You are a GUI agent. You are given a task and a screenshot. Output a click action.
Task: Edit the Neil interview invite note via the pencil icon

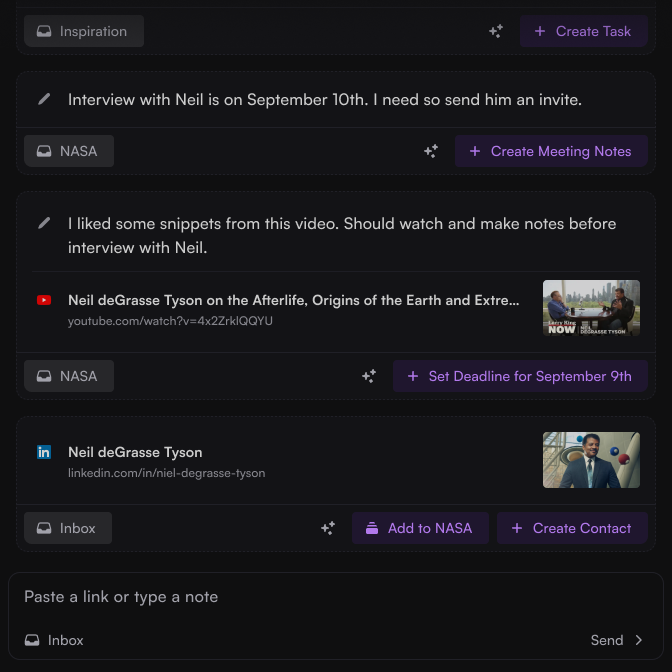[x=44, y=99]
